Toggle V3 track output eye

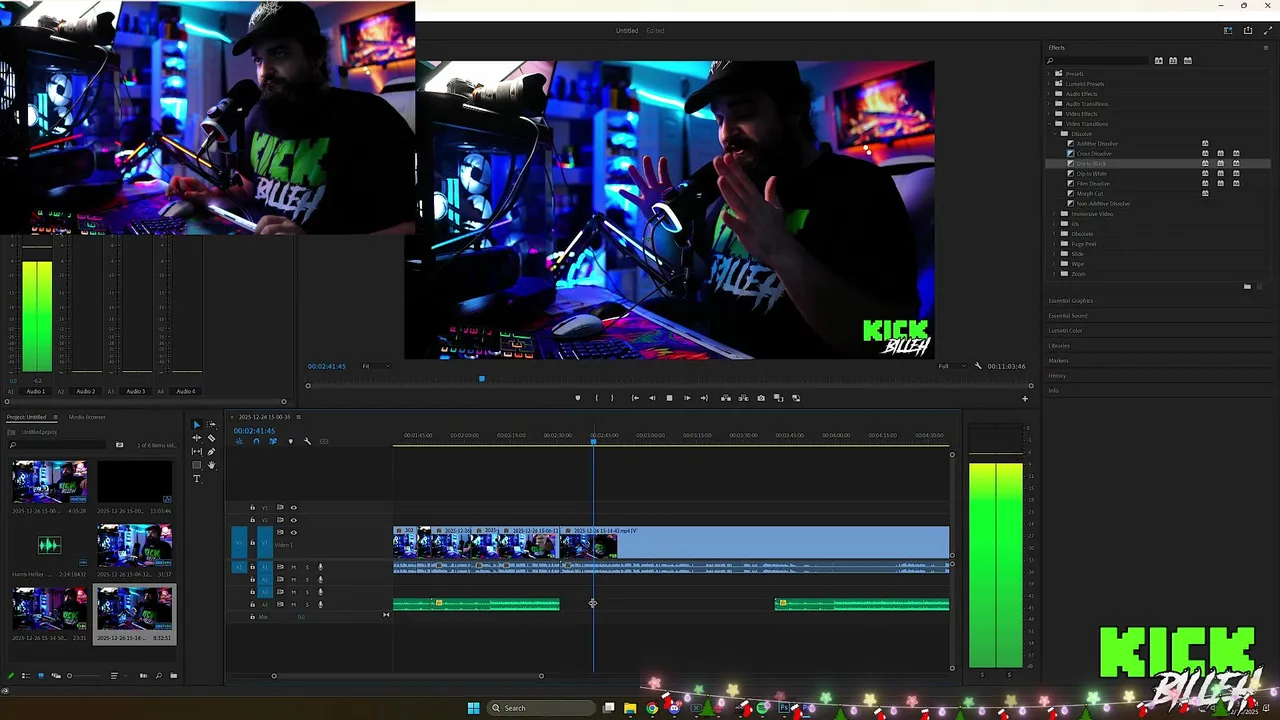pos(293,508)
